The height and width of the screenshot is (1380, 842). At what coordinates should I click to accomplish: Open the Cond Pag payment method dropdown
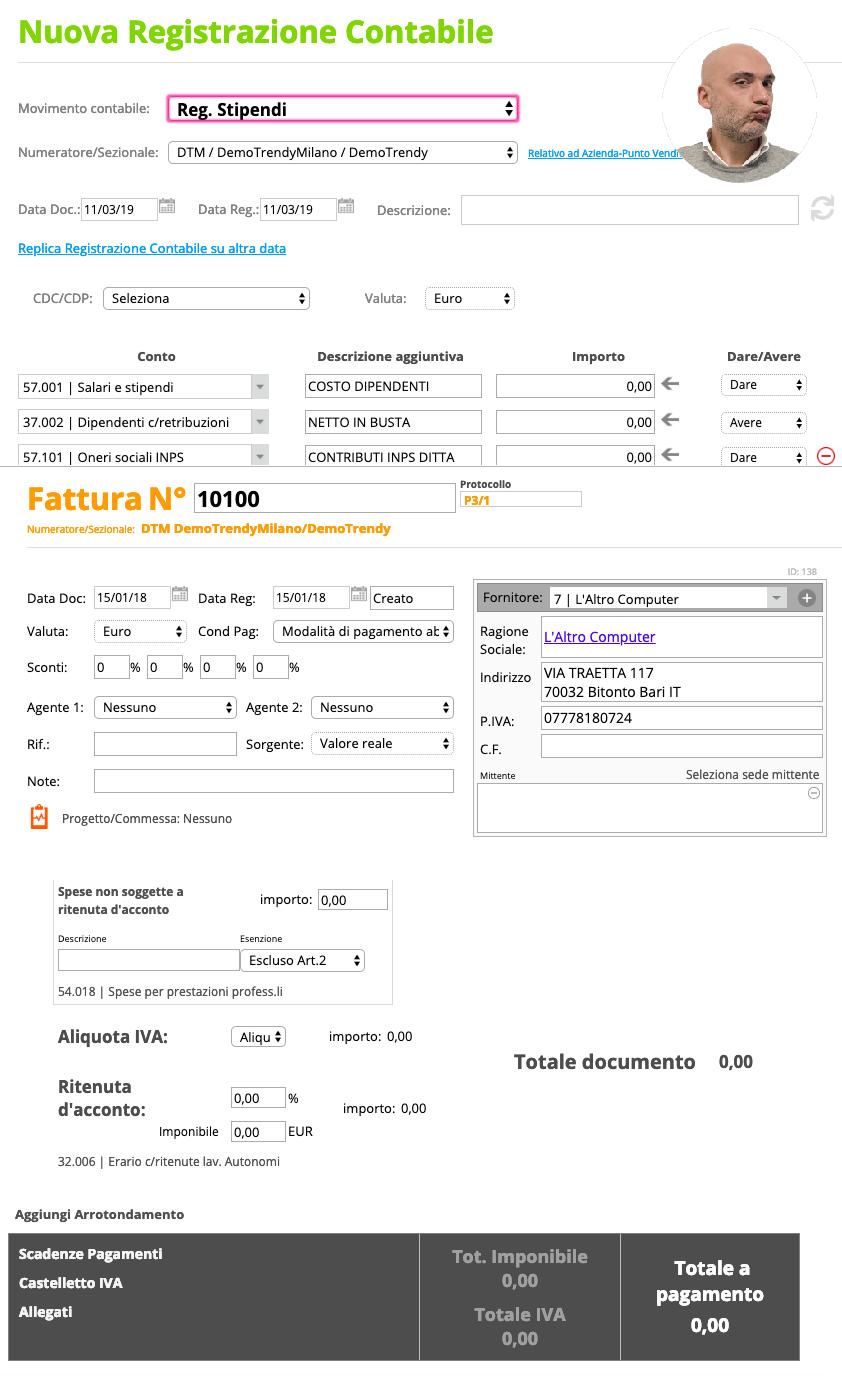click(363, 631)
